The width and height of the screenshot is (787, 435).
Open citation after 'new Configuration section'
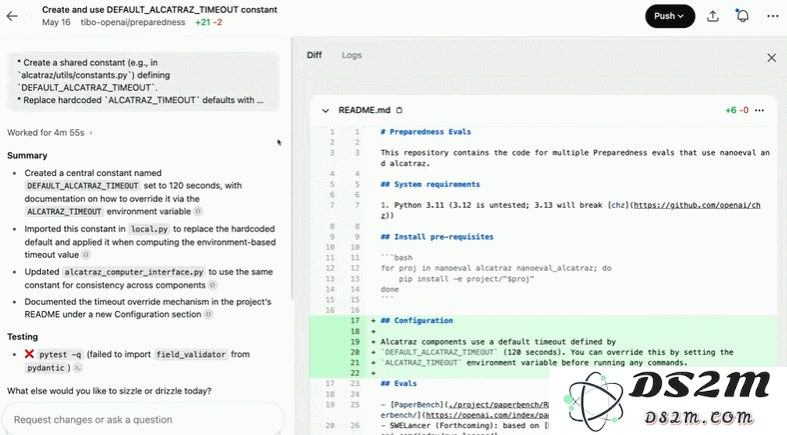click(x=208, y=314)
